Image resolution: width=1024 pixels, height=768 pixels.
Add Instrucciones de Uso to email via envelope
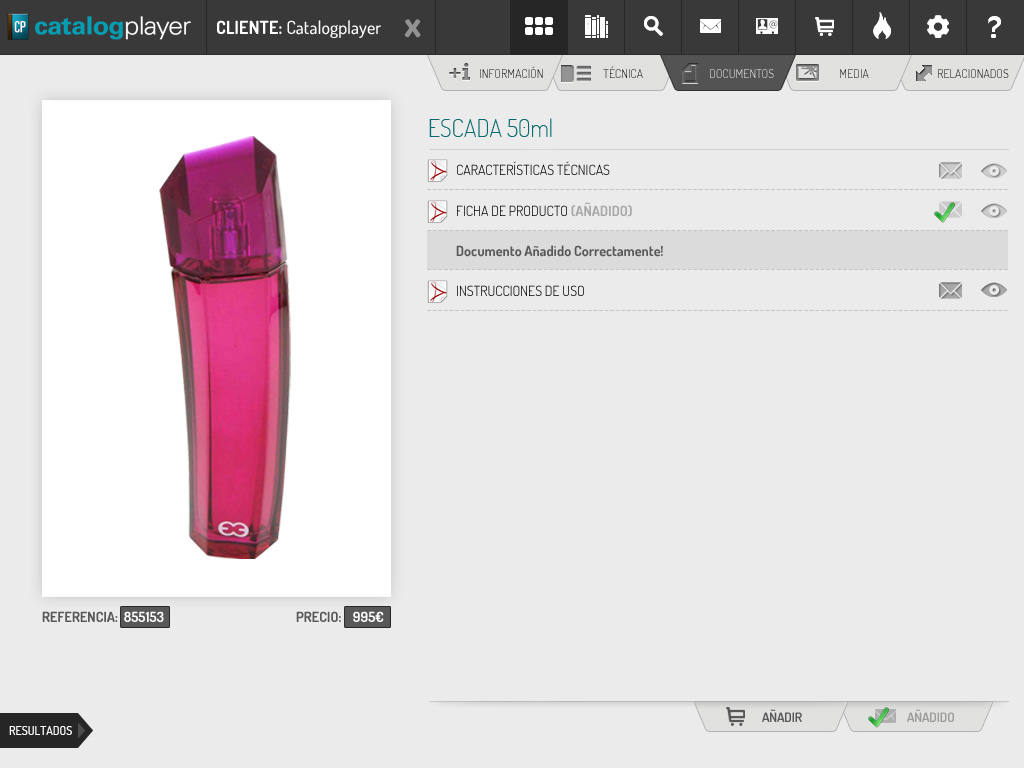(950, 290)
